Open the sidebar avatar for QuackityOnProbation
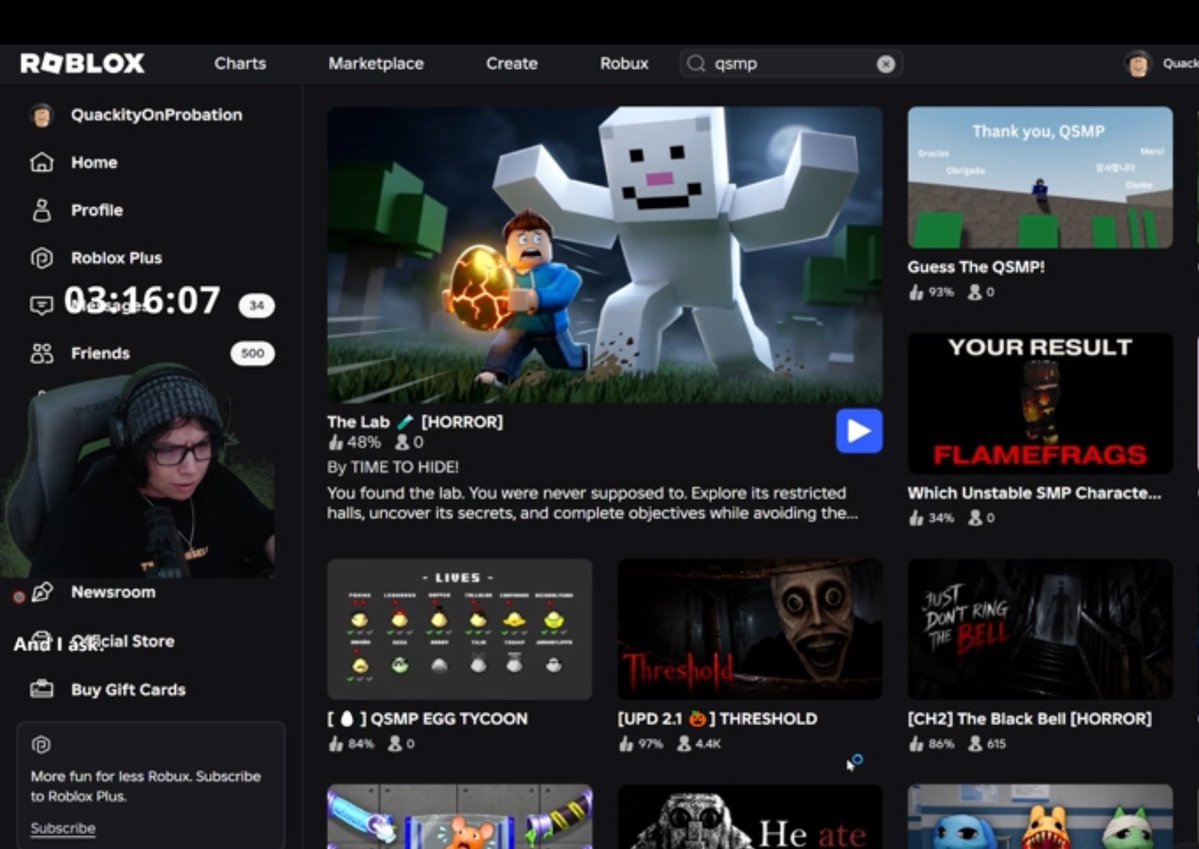 pyautogui.click(x=41, y=115)
